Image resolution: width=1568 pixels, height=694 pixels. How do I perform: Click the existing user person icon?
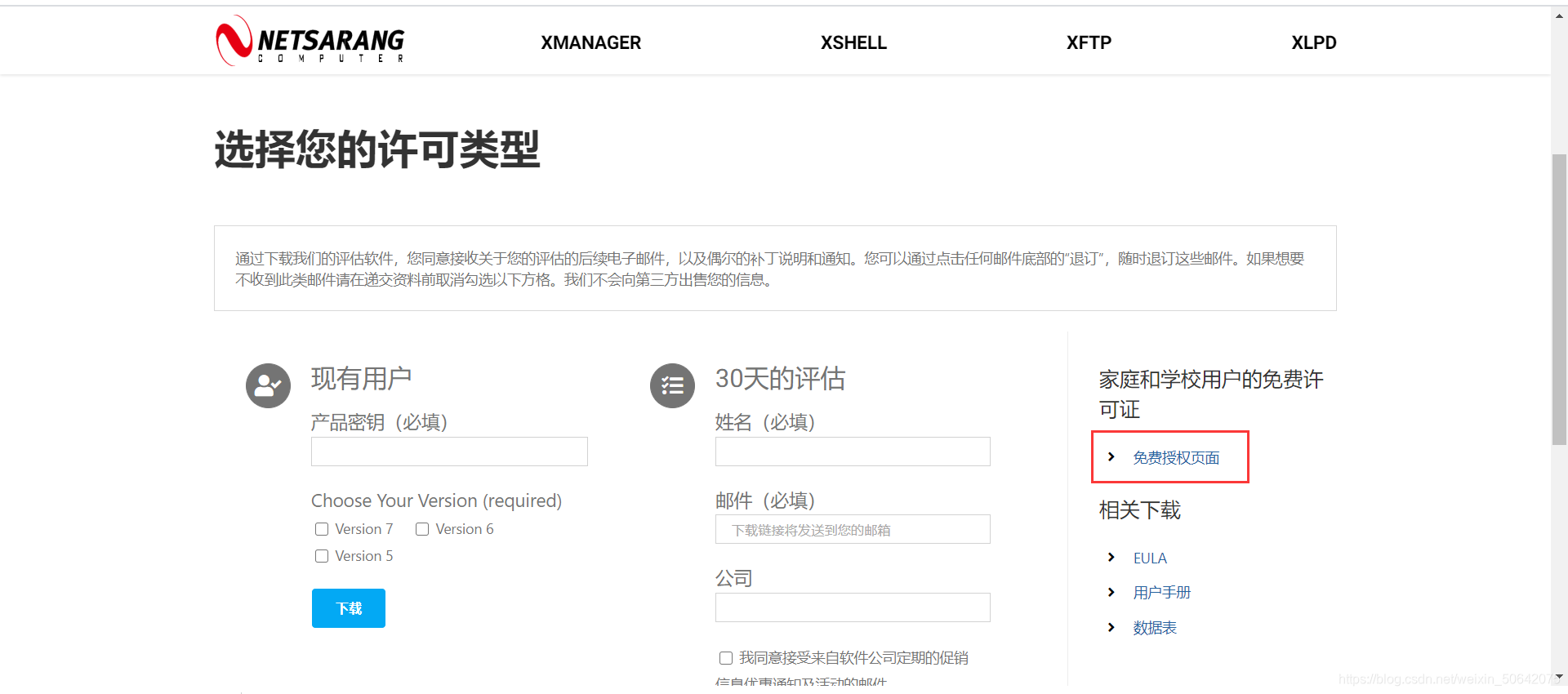coord(268,385)
